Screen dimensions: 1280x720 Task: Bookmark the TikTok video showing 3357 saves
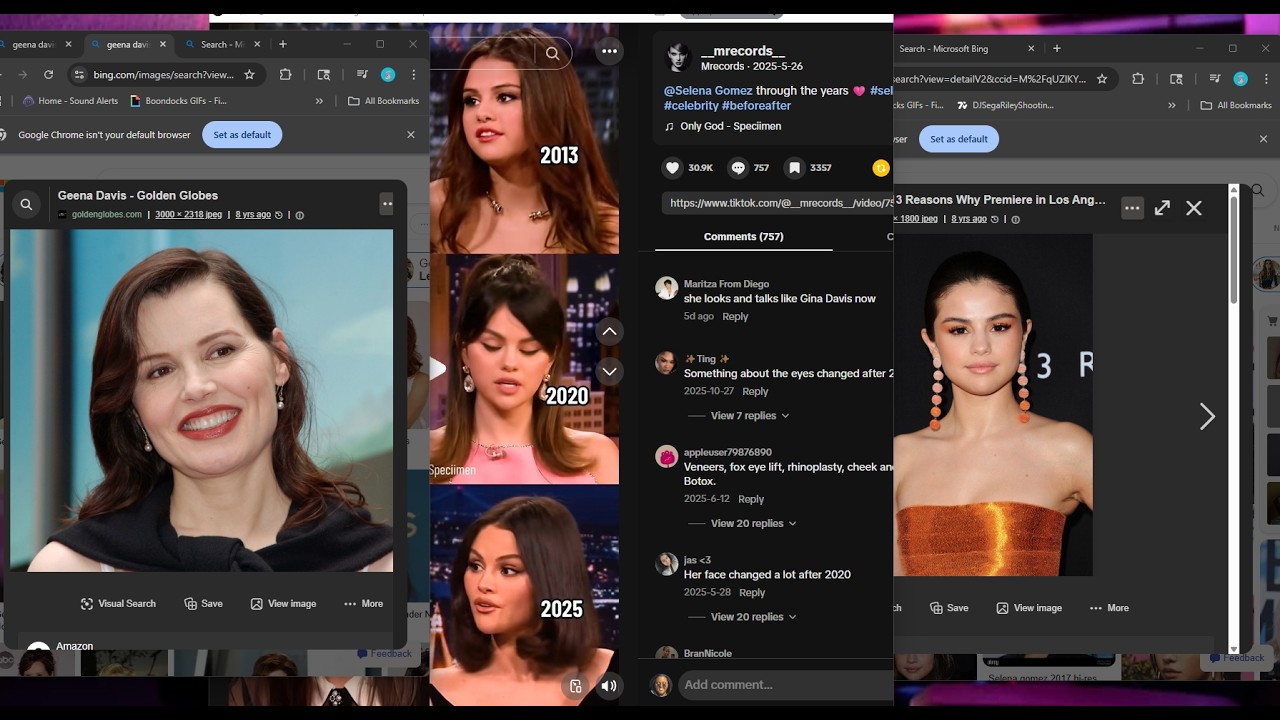(794, 168)
